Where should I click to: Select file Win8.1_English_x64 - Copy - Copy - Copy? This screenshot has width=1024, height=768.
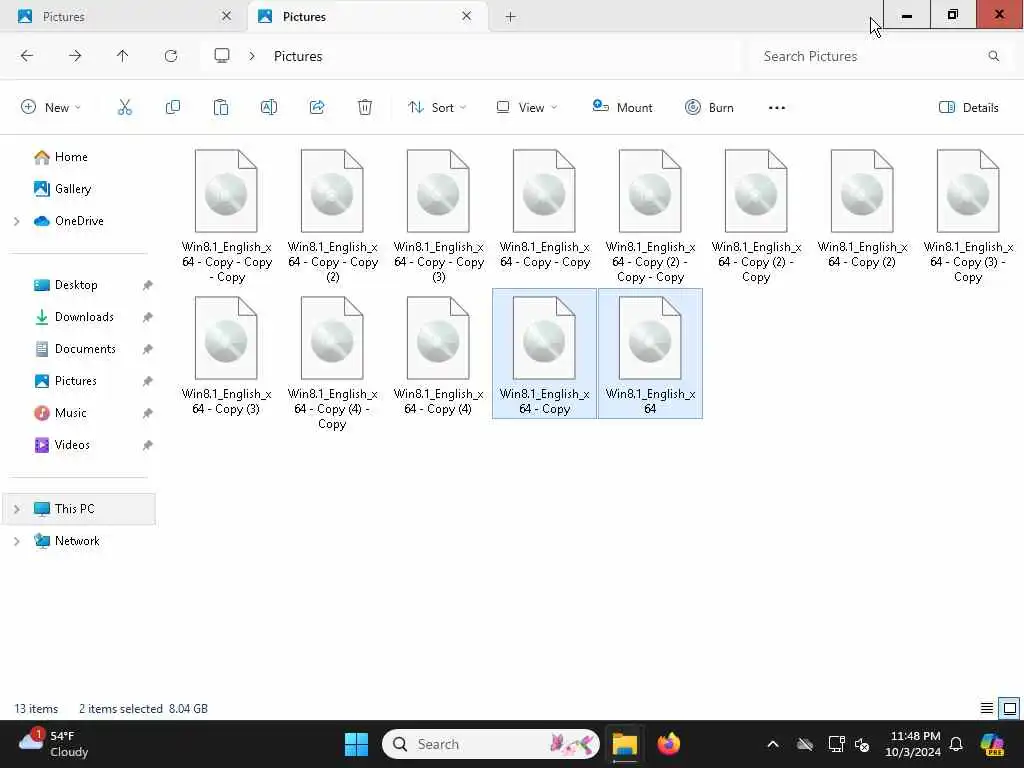(226, 216)
